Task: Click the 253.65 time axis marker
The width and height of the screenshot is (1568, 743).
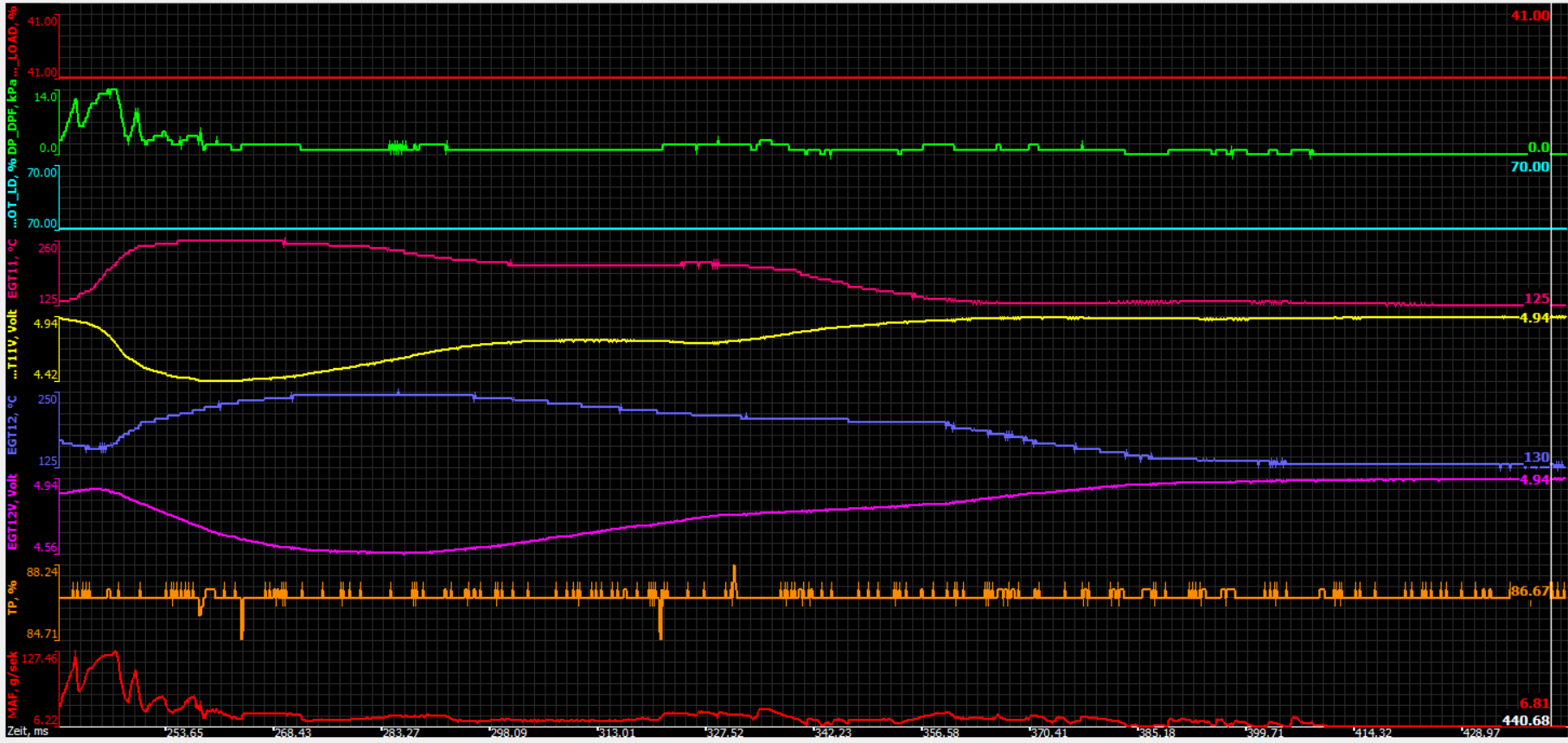Action: [184, 733]
